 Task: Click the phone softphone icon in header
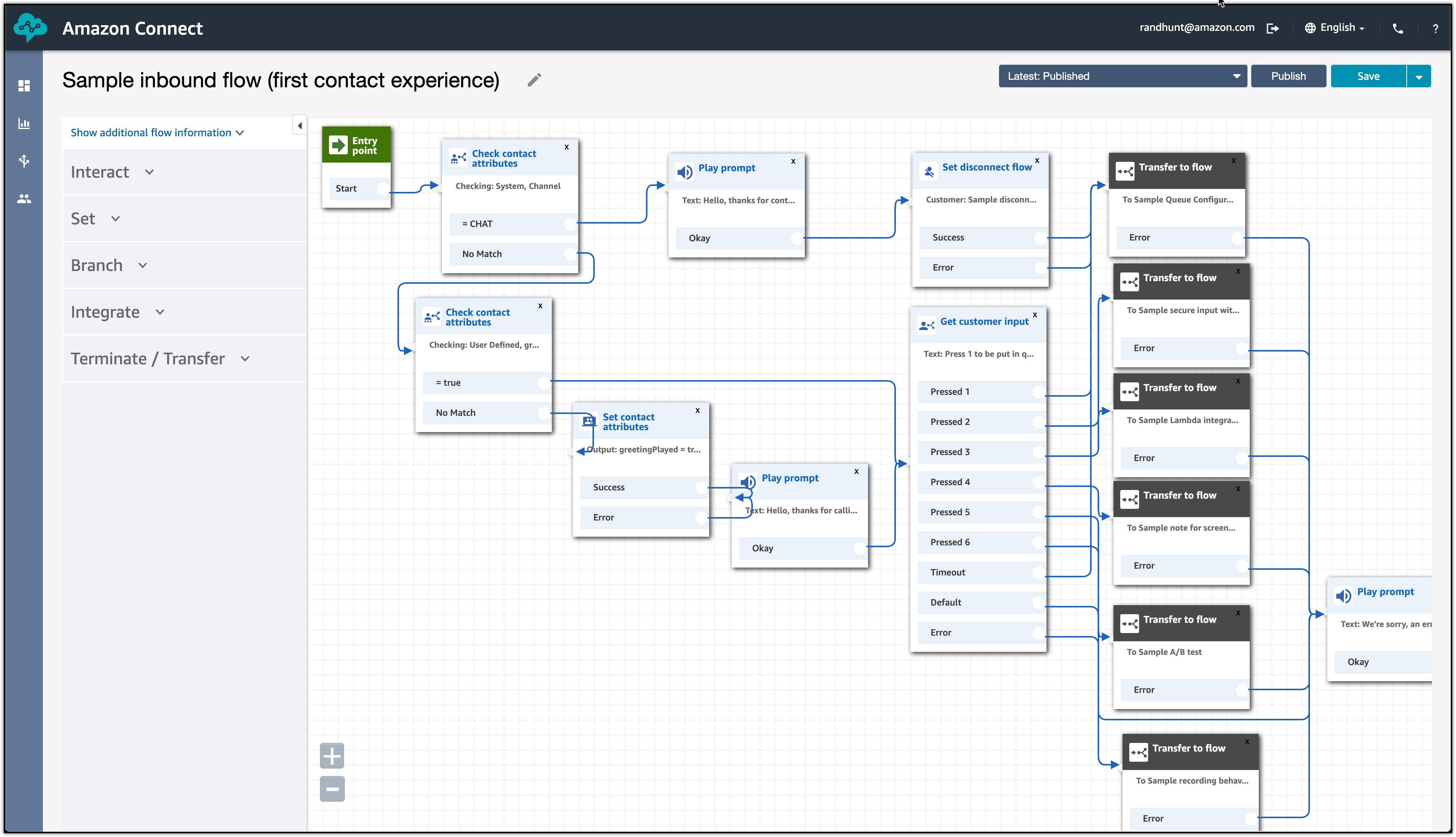pyautogui.click(x=1397, y=28)
